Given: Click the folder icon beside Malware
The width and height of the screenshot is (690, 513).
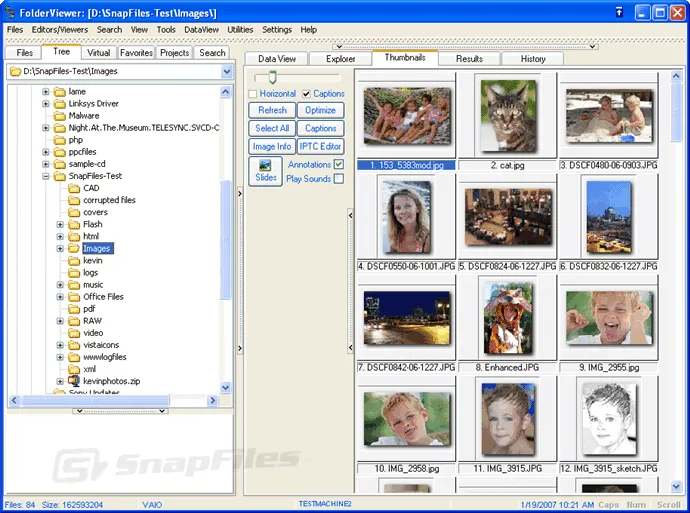Looking at the screenshot, I should [59, 116].
